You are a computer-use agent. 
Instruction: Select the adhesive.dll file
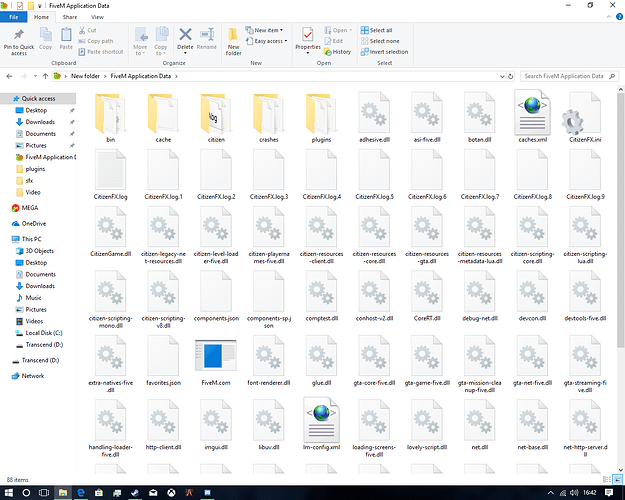pyautogui.click(x=374, y=118)
